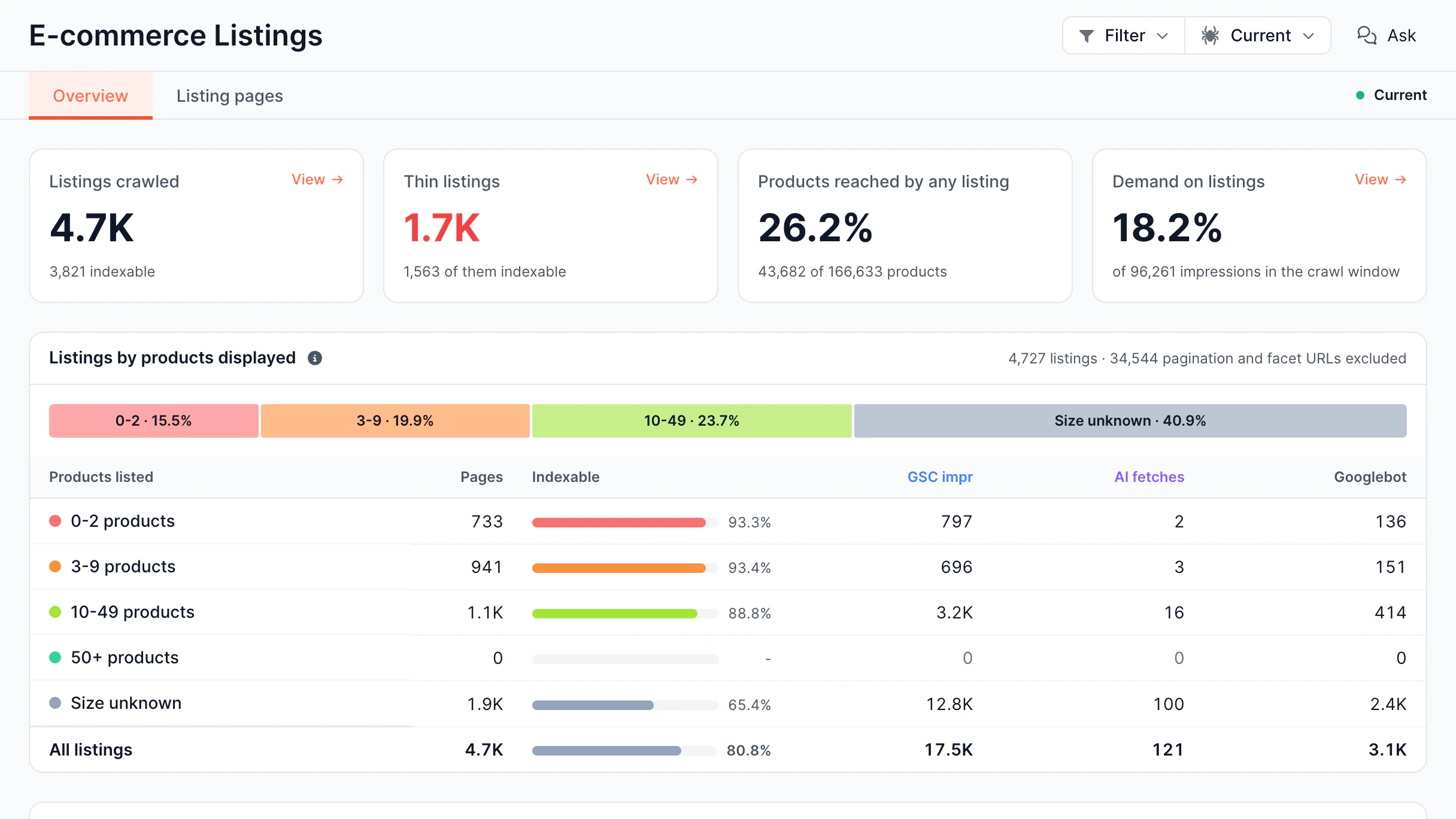Click the info icon beside Listings by products displayed
Screen dimensions: 1456x819
click(315, 358)
